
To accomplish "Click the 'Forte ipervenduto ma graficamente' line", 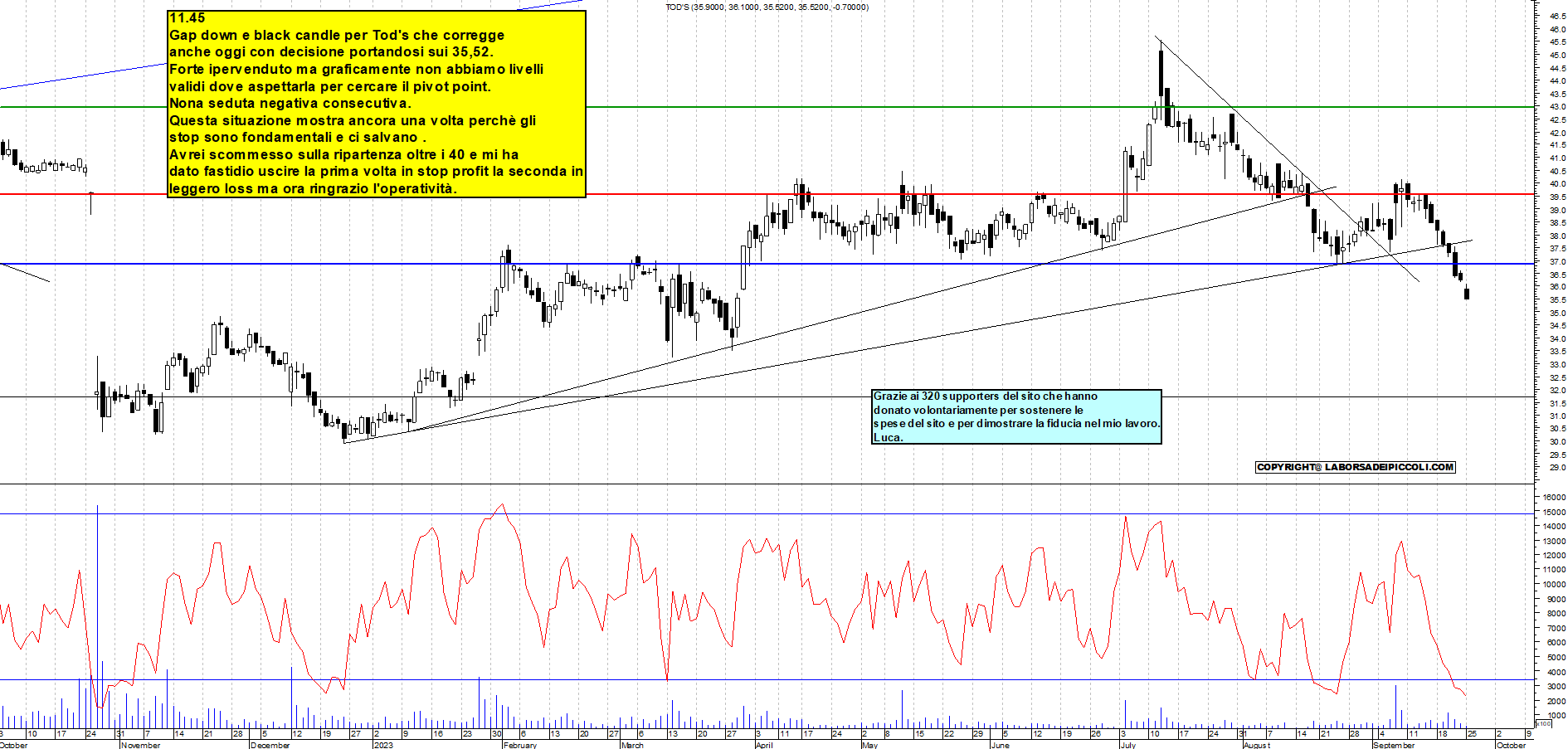I will [356, 69].
